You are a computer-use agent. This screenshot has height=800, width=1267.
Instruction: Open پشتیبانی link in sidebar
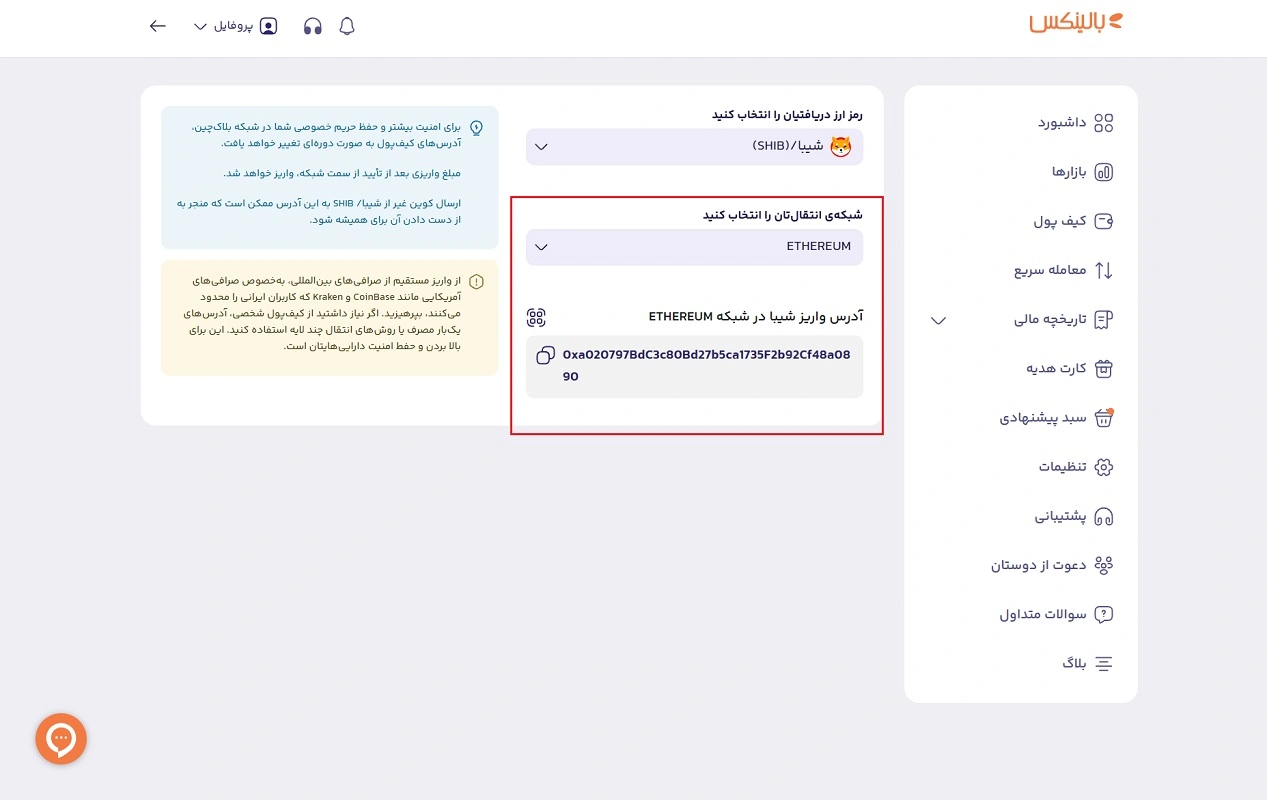tap(1061, 516)
